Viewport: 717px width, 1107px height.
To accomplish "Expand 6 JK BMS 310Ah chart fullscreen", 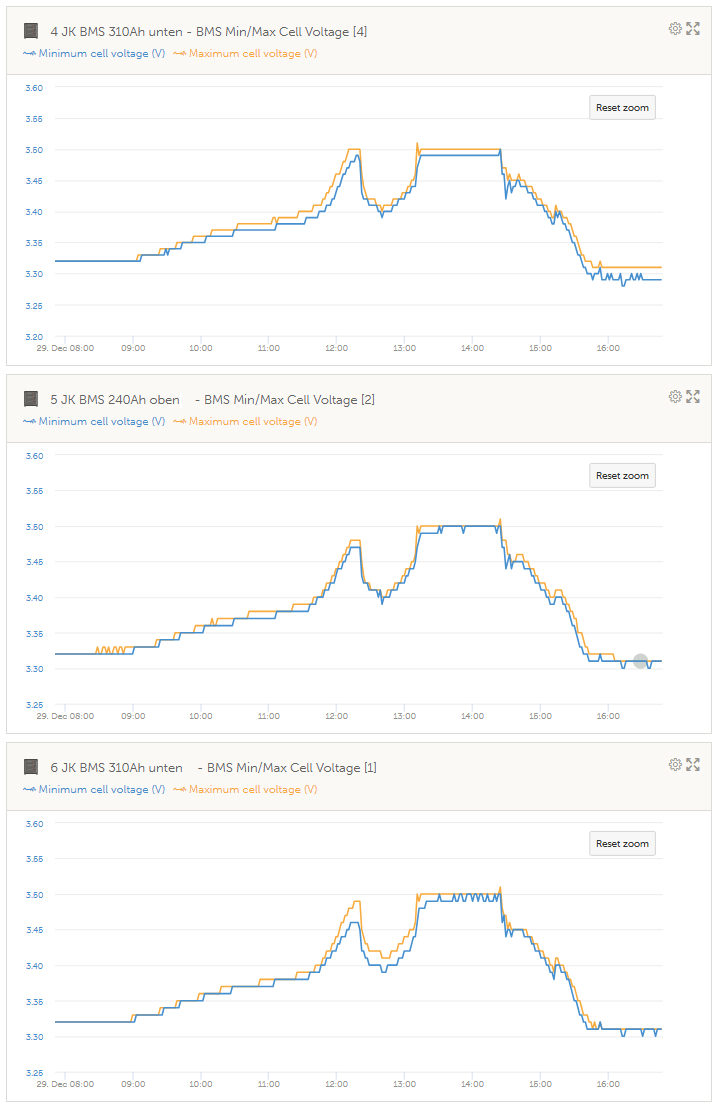I will (692, 765).
